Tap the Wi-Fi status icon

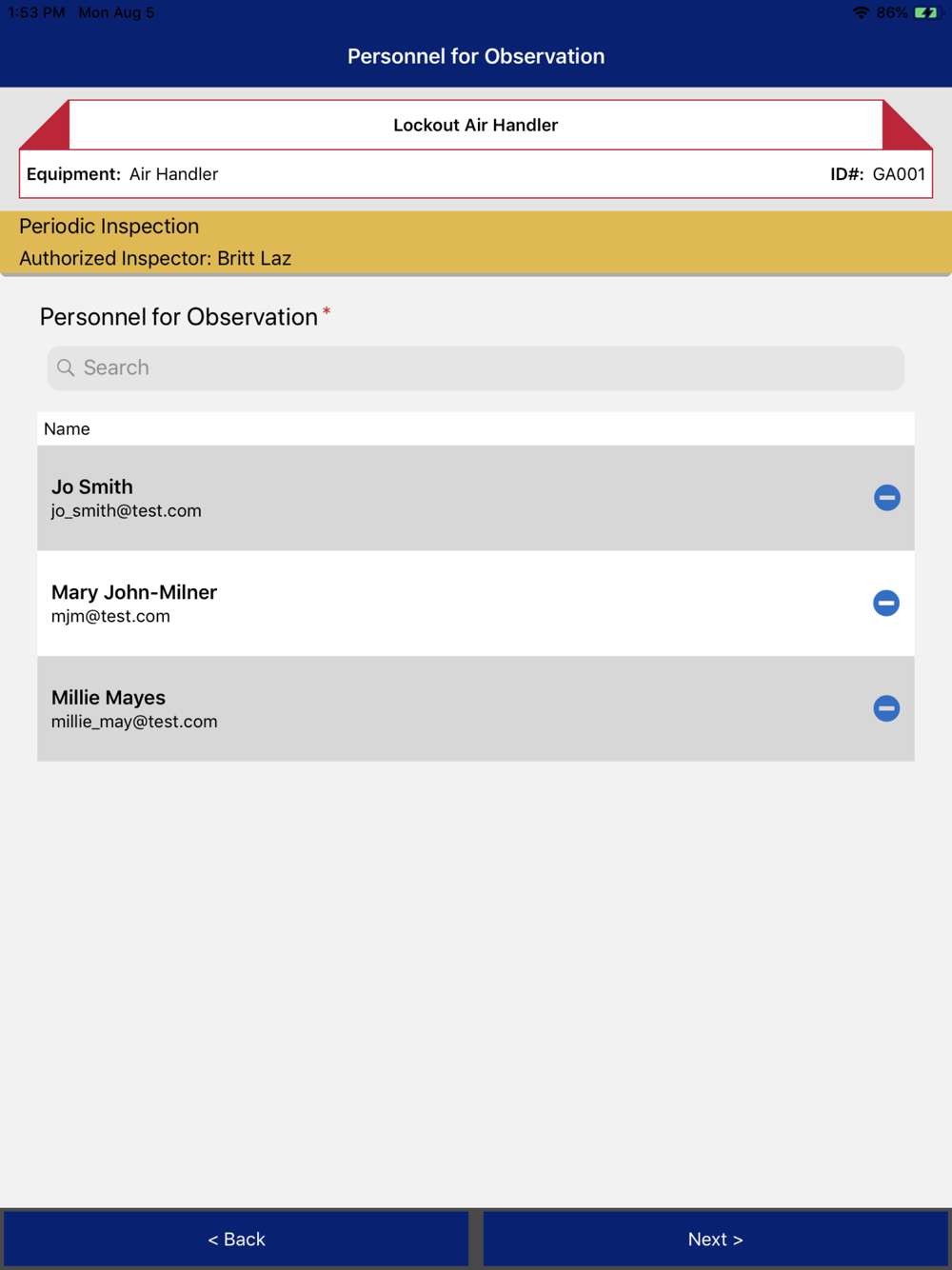click(x=861, y=12)
